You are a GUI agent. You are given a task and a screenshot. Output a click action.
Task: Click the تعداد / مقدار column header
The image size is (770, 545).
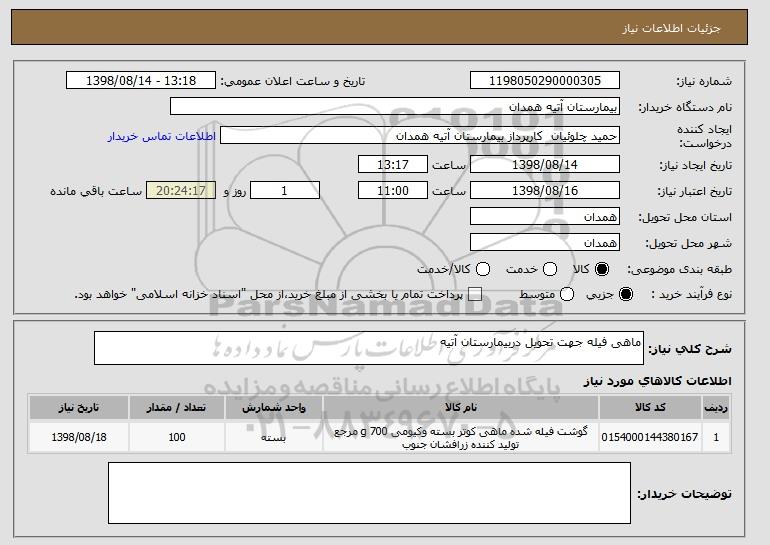[177, 408]
